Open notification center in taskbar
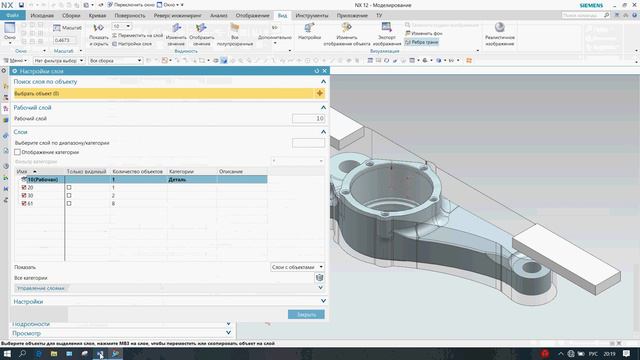 tap(627, 353)
